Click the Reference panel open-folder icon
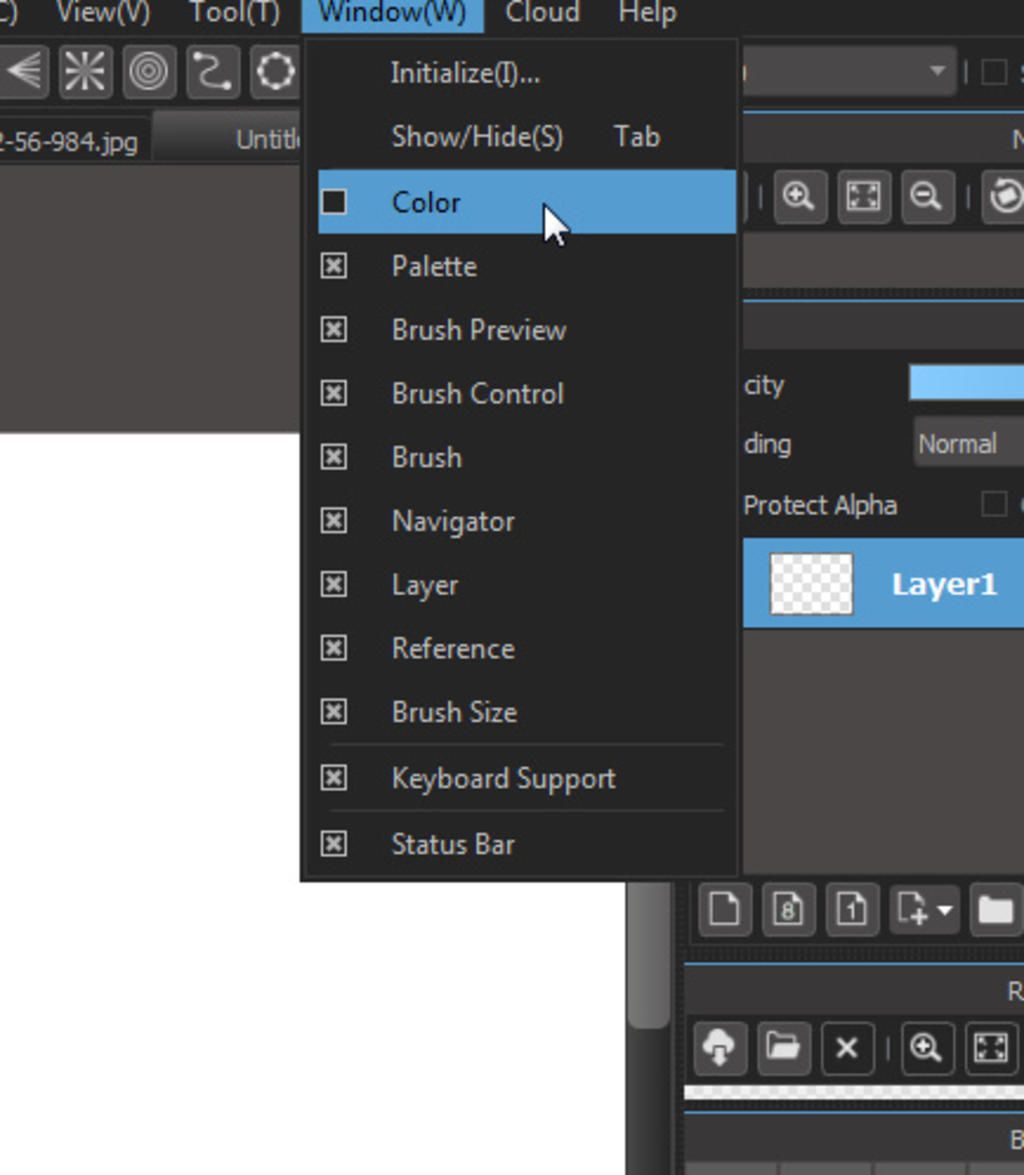Screen dimensions: 1024x1175 point(783,1047)
